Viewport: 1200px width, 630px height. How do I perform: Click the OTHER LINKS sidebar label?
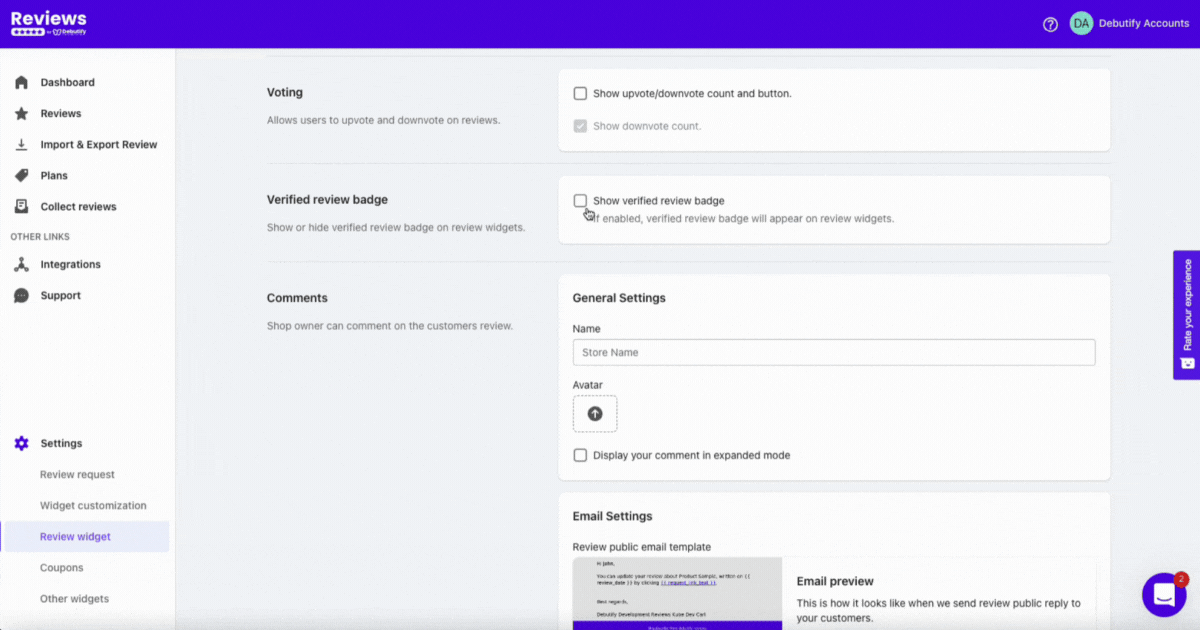[x=40, y=237]
